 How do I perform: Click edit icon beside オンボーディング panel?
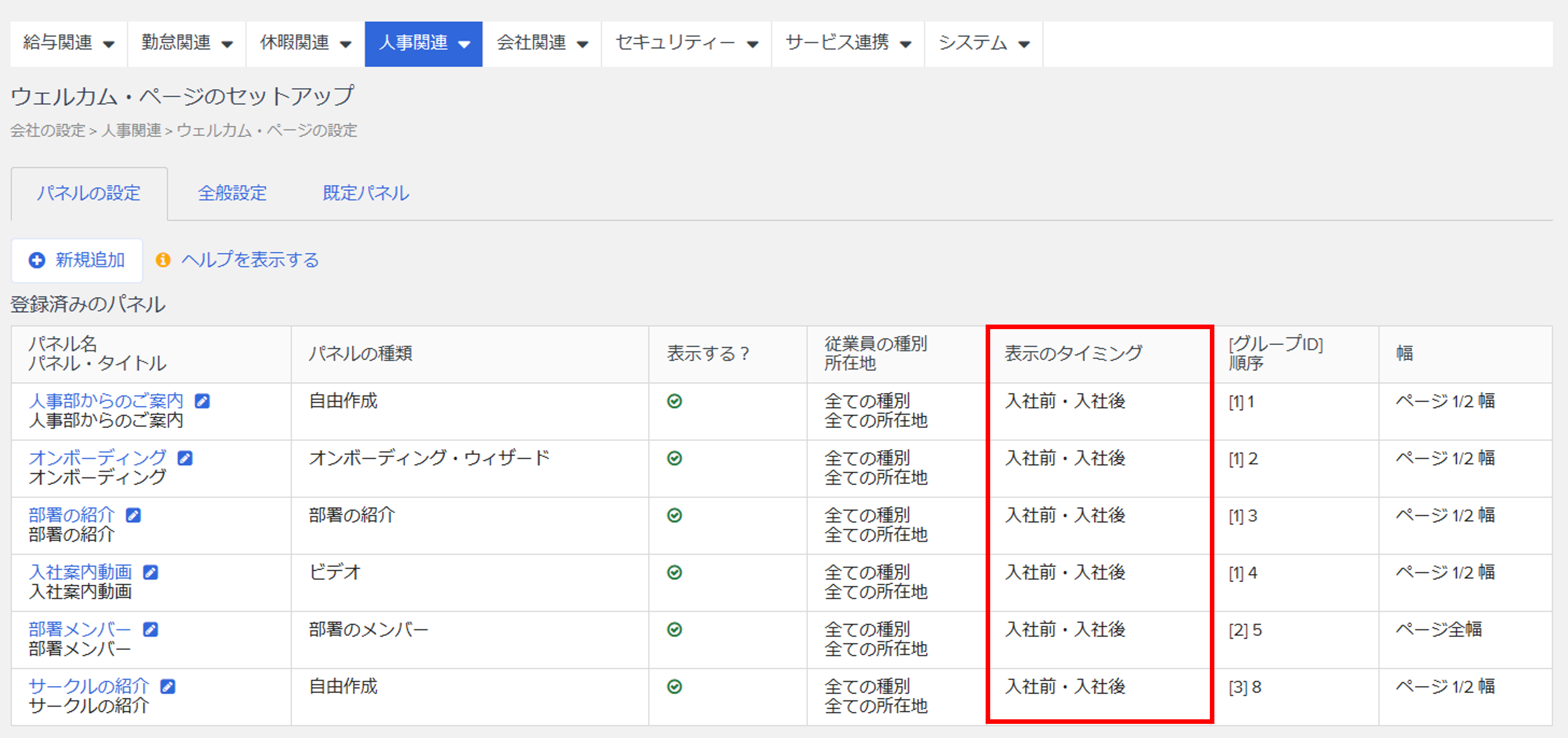[185, 458]
